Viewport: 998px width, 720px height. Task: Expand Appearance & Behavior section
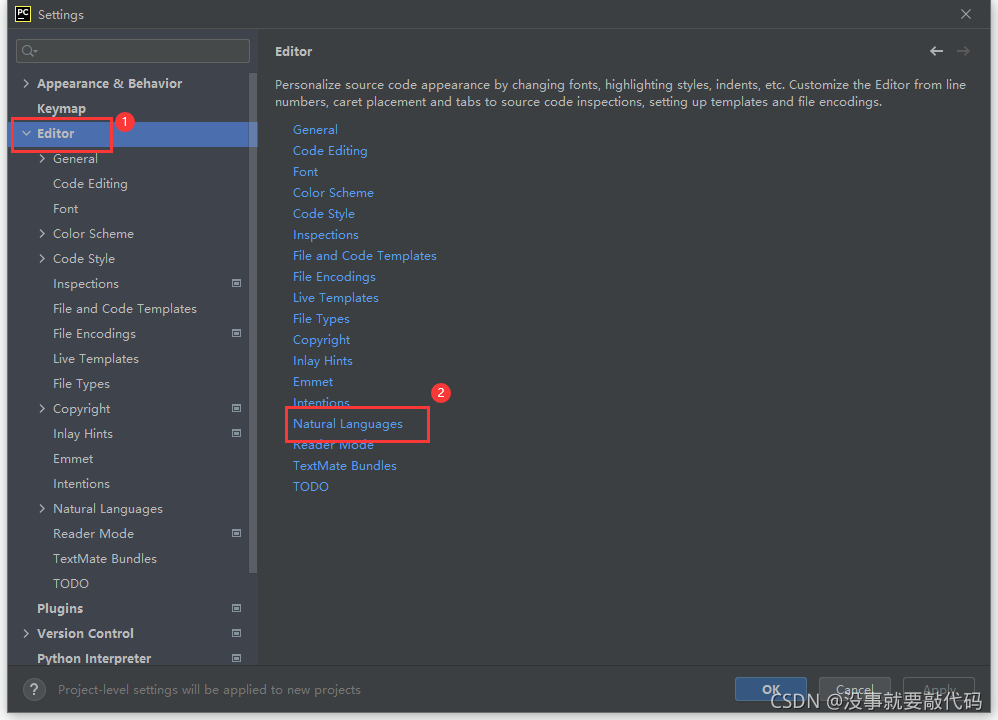26,83
